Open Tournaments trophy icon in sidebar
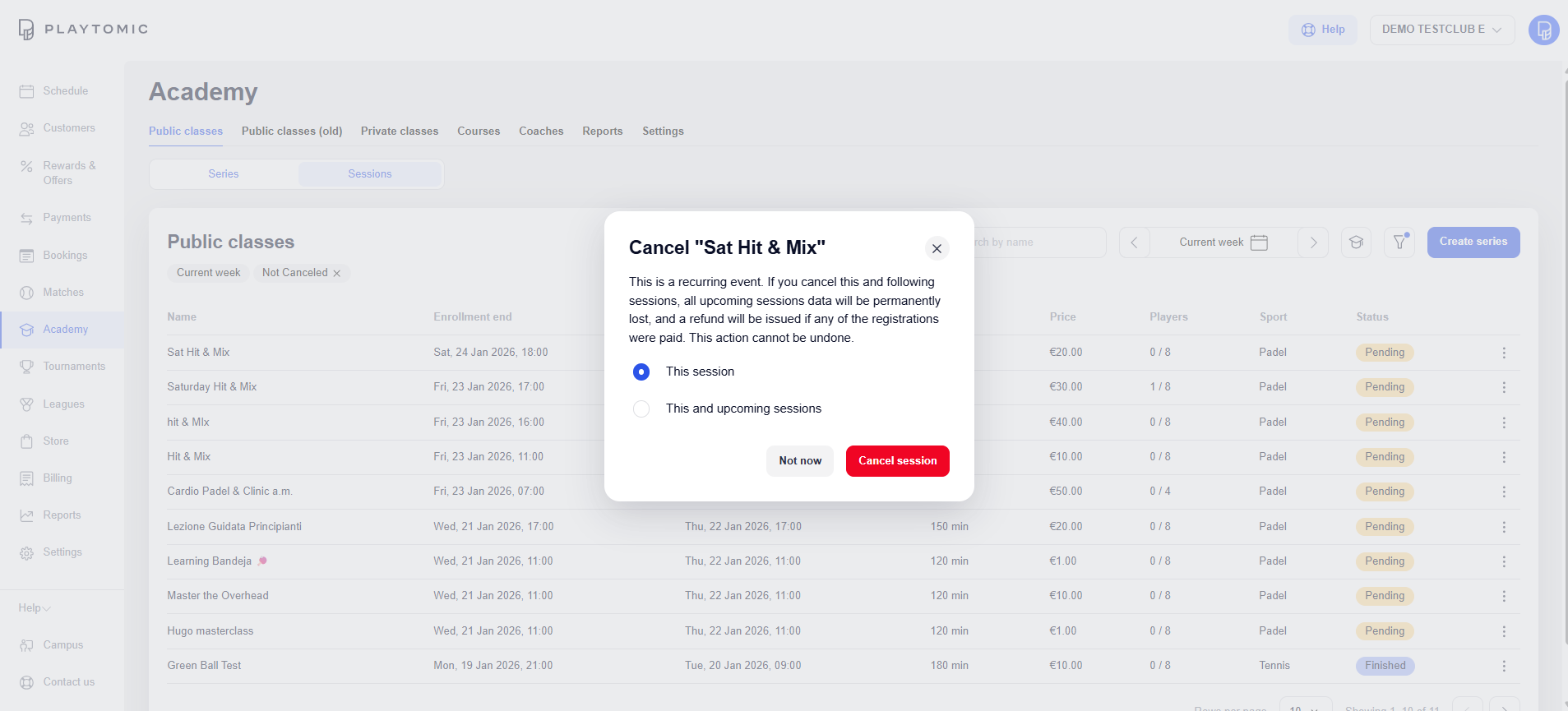 [26, 367]
